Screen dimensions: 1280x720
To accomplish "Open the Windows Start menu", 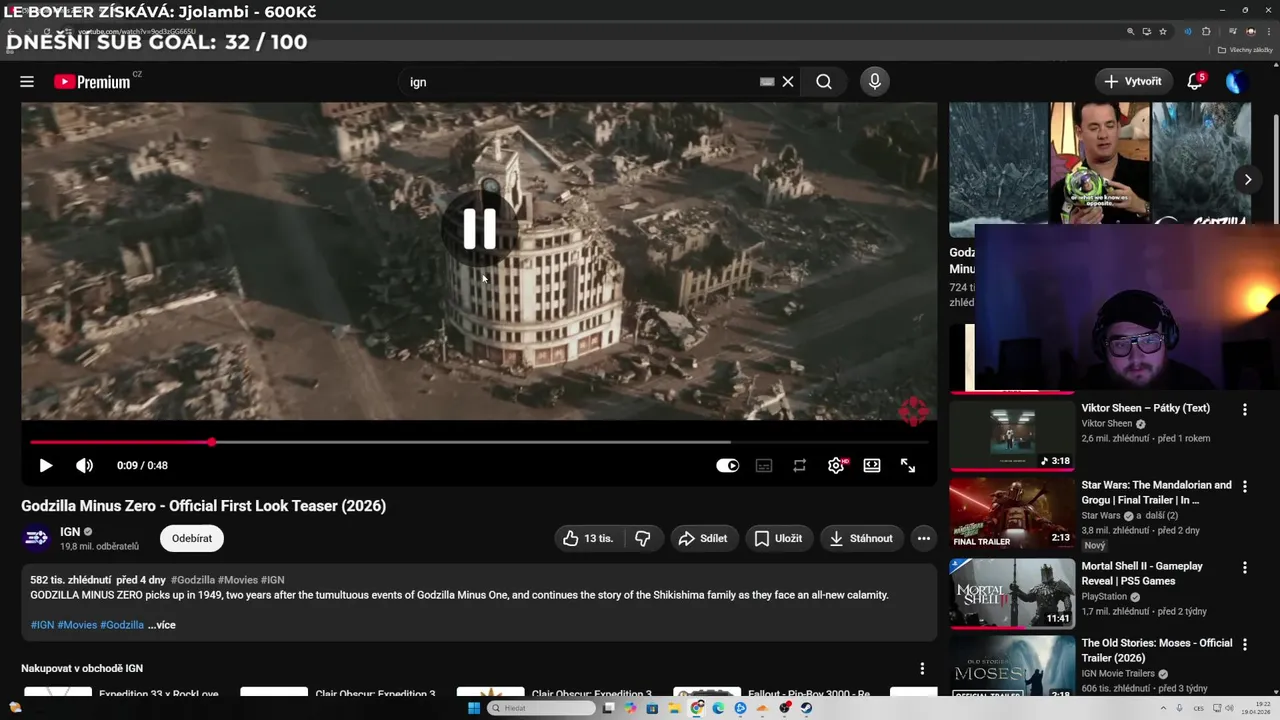I will pos(474,708).
